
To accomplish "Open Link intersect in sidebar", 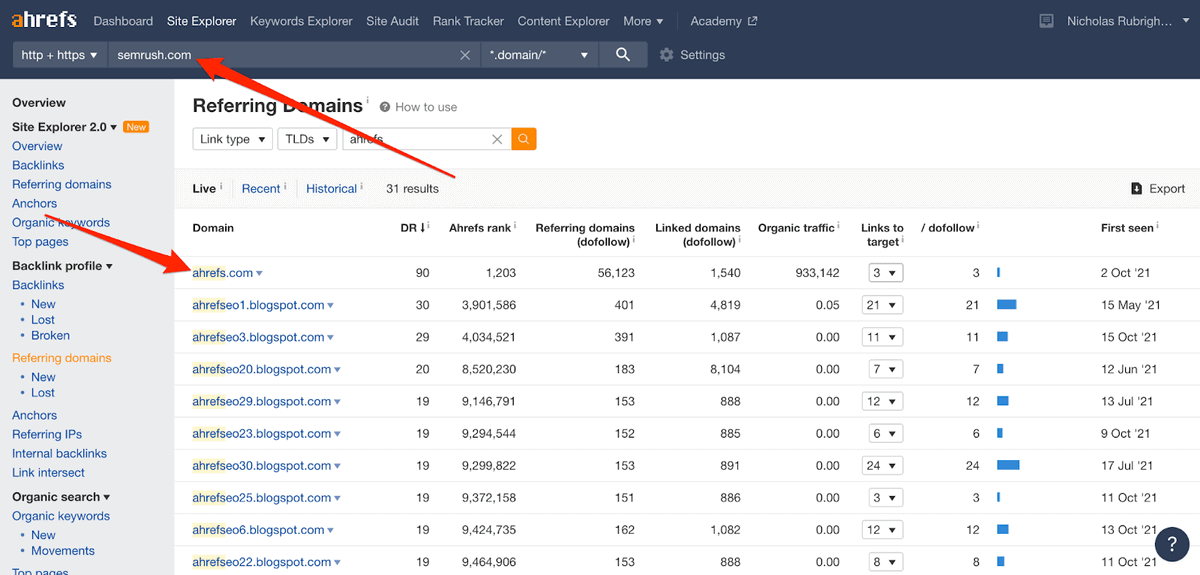I will [48, 472].
